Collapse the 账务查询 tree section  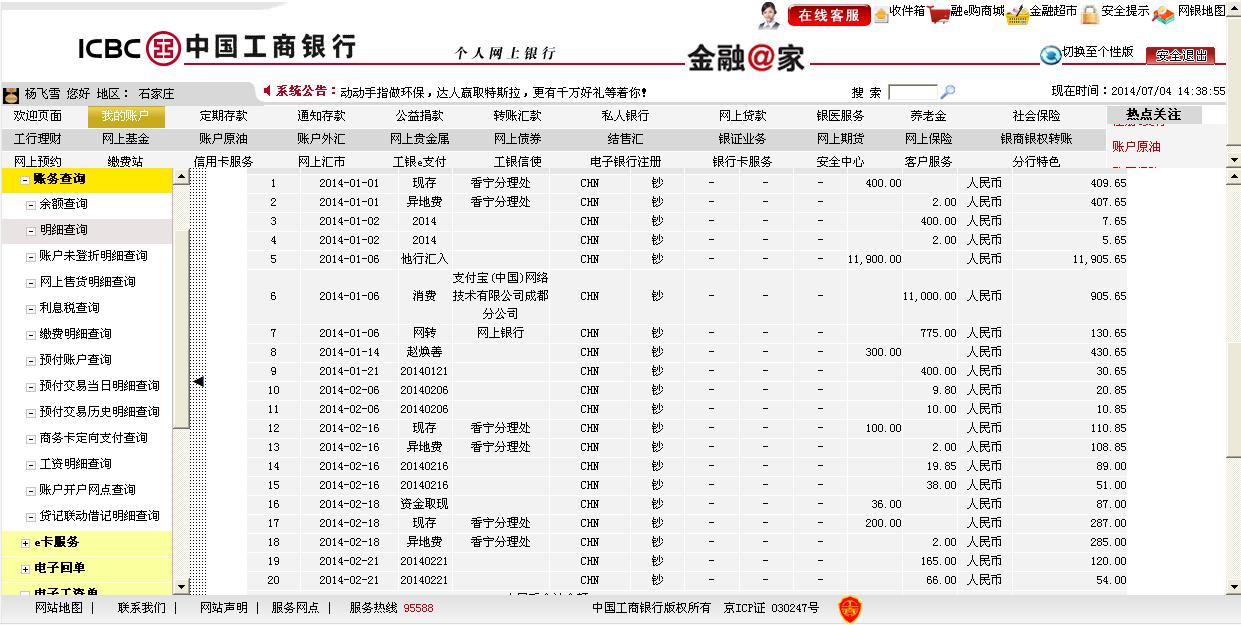pos(24,180)
